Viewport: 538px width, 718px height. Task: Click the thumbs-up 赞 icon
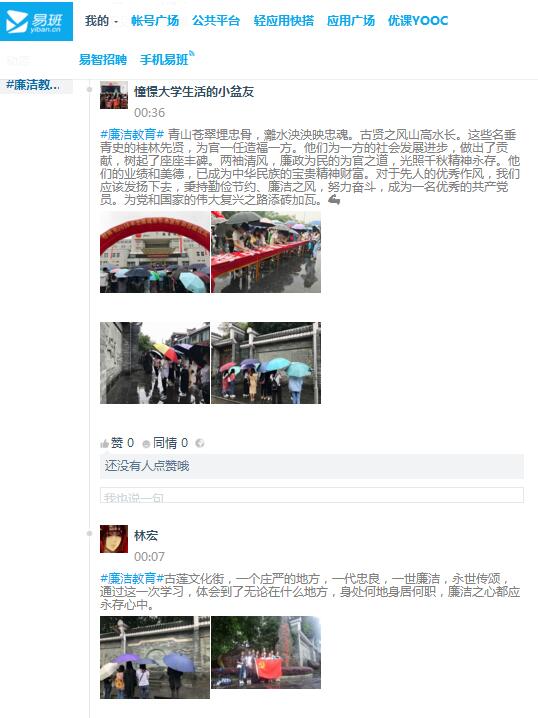[x=104, y=444]
